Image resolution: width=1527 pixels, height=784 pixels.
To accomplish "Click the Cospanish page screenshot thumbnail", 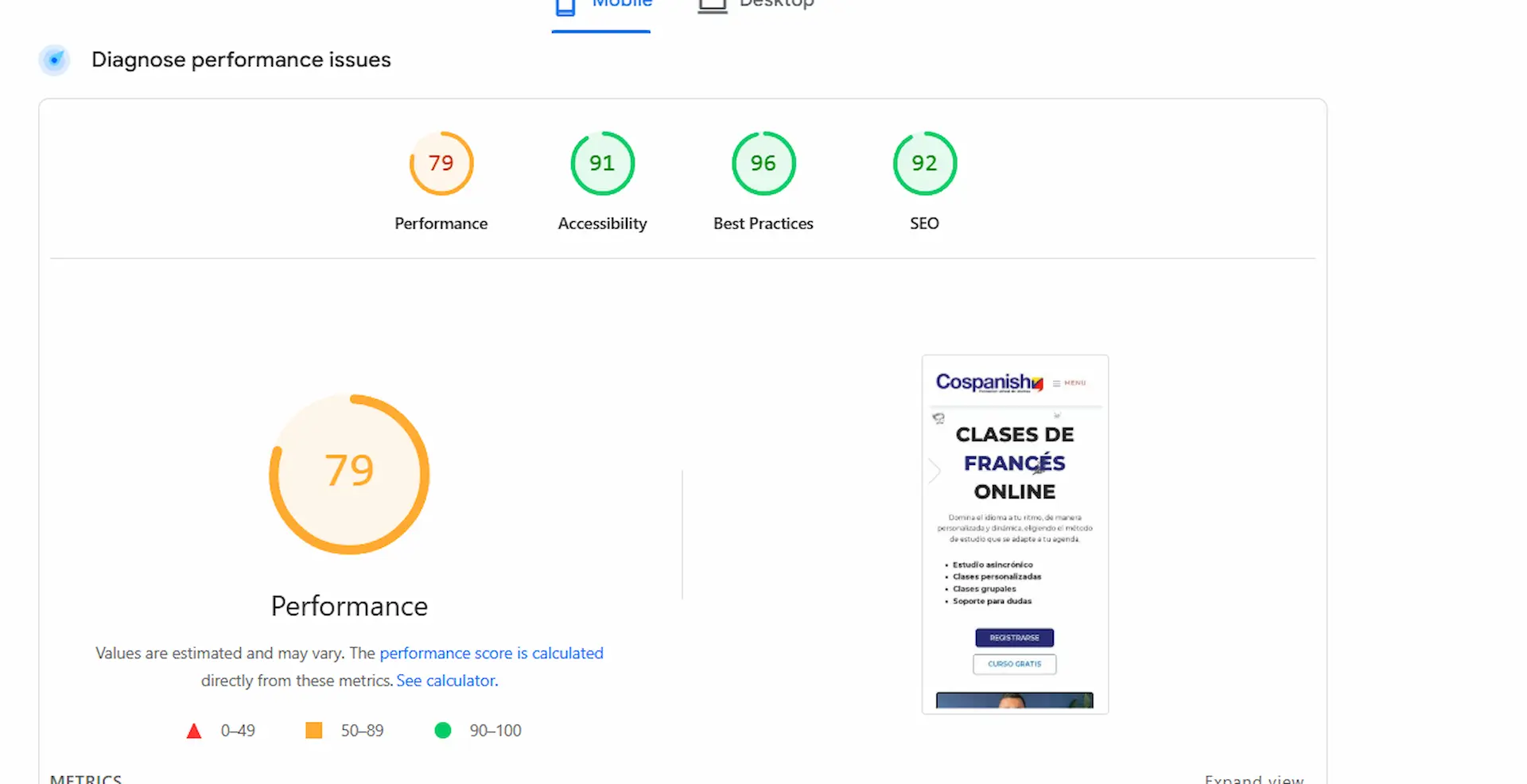I will [1015, 534].
